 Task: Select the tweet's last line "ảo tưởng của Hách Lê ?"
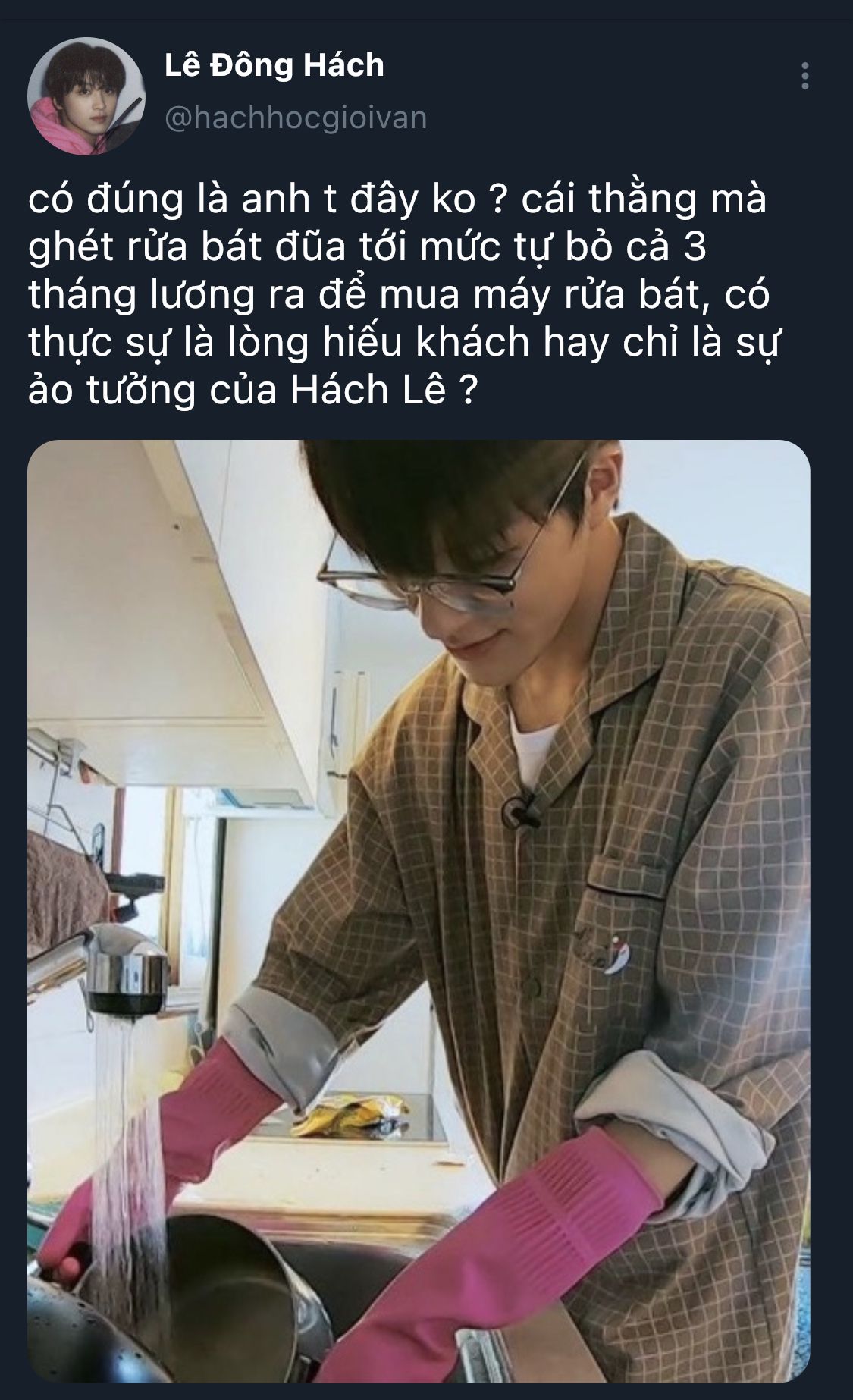pyautogui.click(x=253, y=393)
